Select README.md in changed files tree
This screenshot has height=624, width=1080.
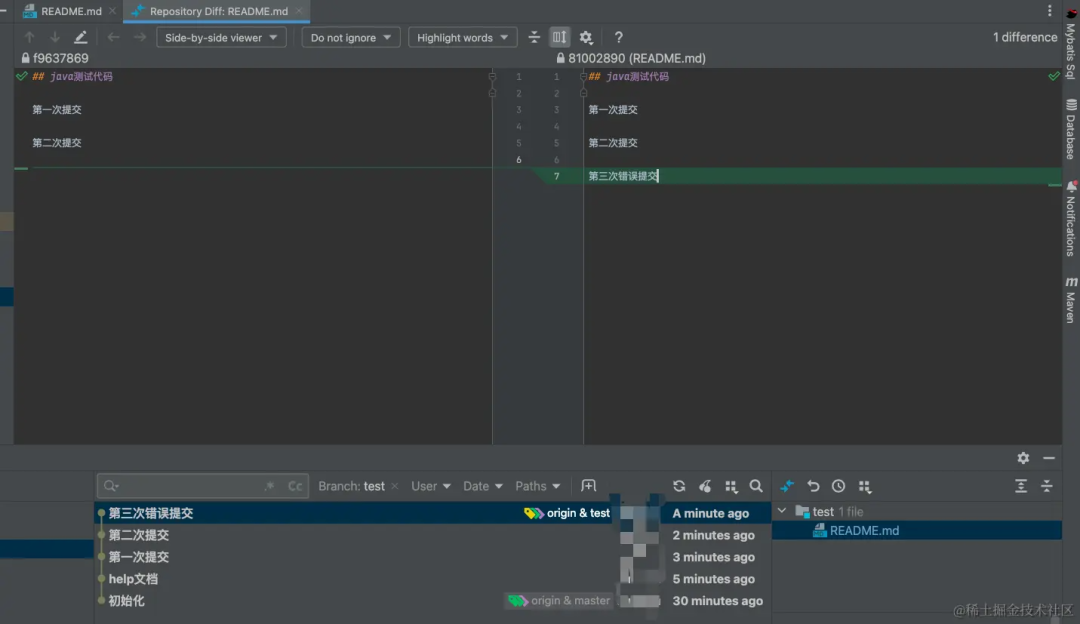[x=917, y=530]
